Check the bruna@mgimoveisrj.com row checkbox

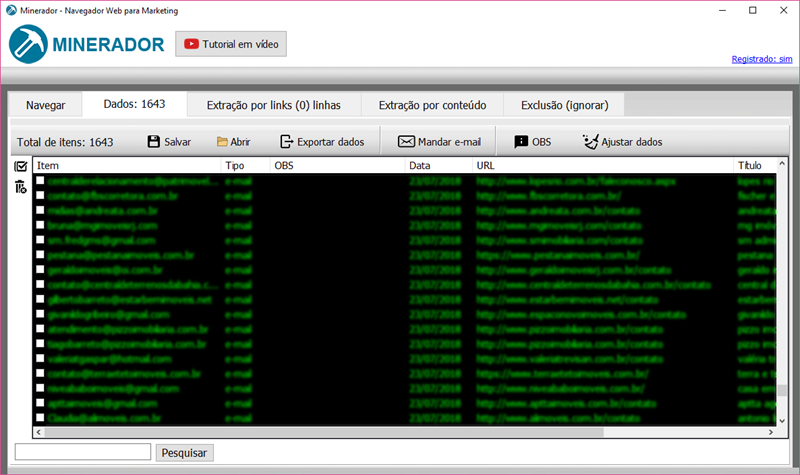point(40,225)
